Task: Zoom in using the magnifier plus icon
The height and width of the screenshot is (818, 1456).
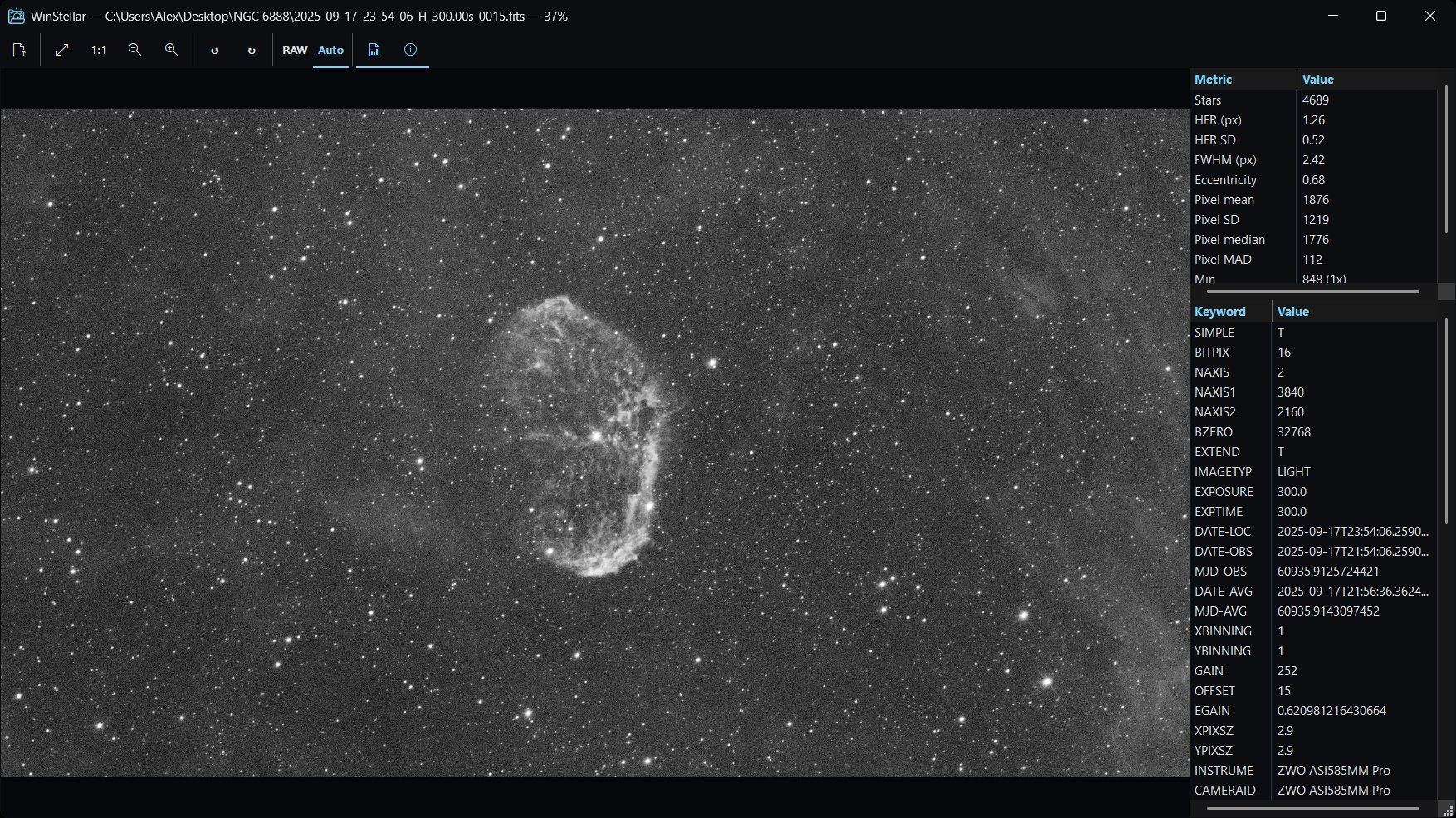Action: coord(172,50)
